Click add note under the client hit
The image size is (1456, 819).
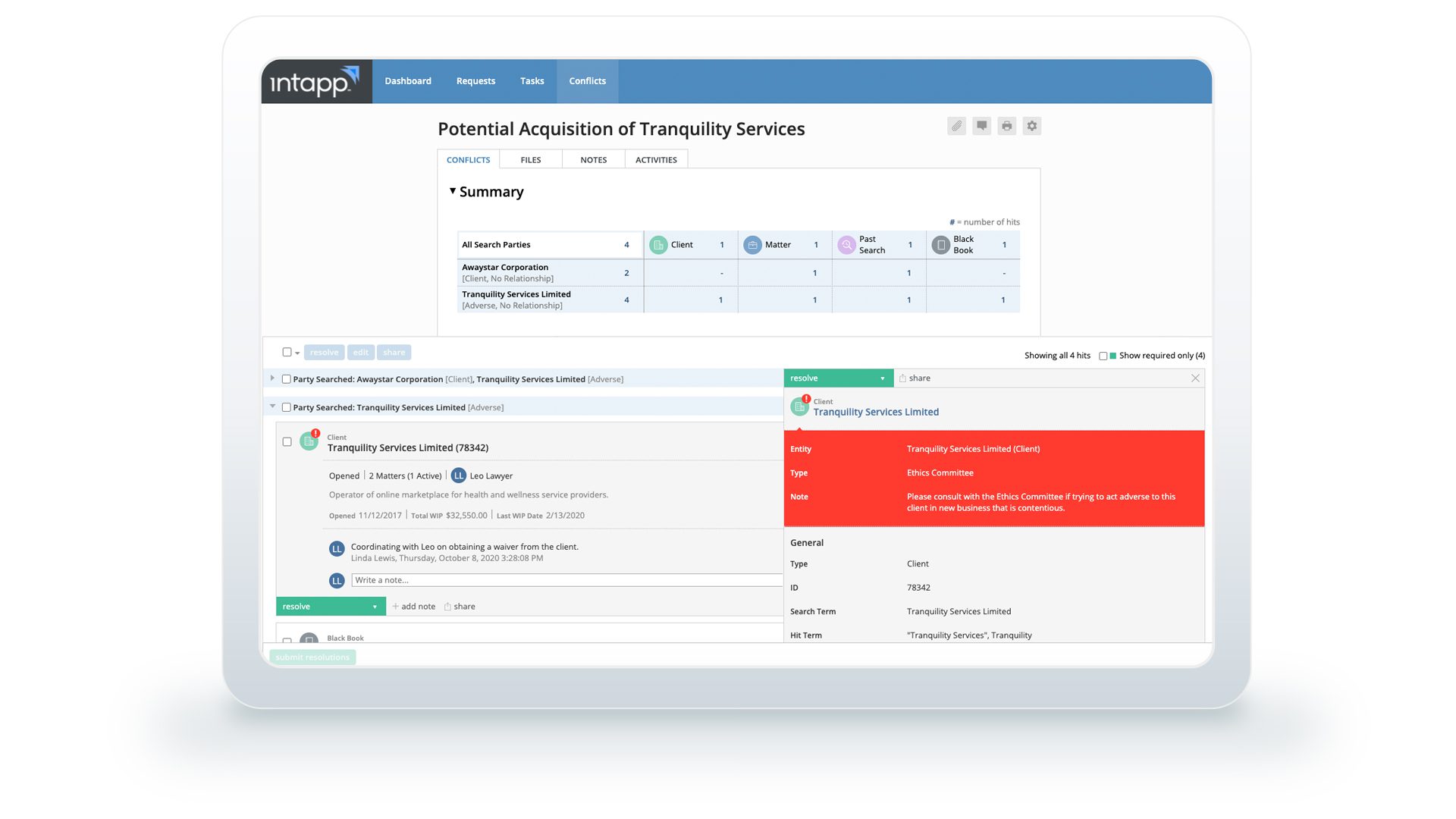(x=413, y=607)
